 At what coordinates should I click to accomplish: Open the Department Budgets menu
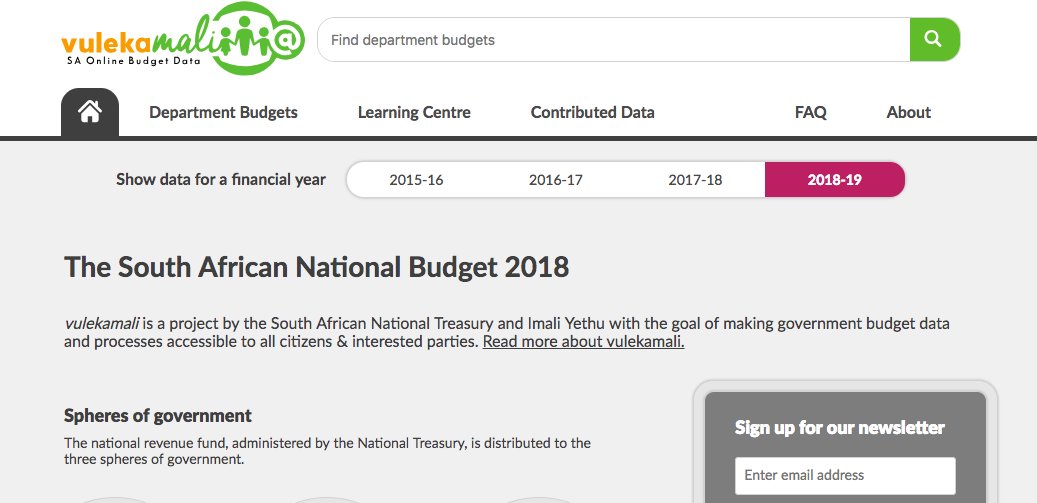pos(224,112)
